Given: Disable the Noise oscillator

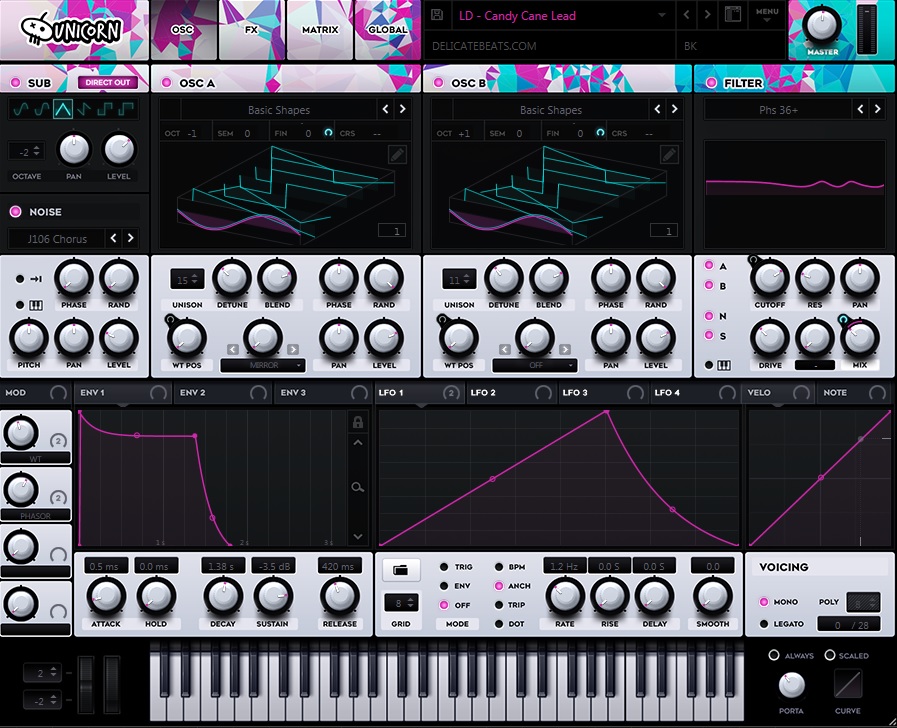Looking at the screenshot, I should 15,211.
